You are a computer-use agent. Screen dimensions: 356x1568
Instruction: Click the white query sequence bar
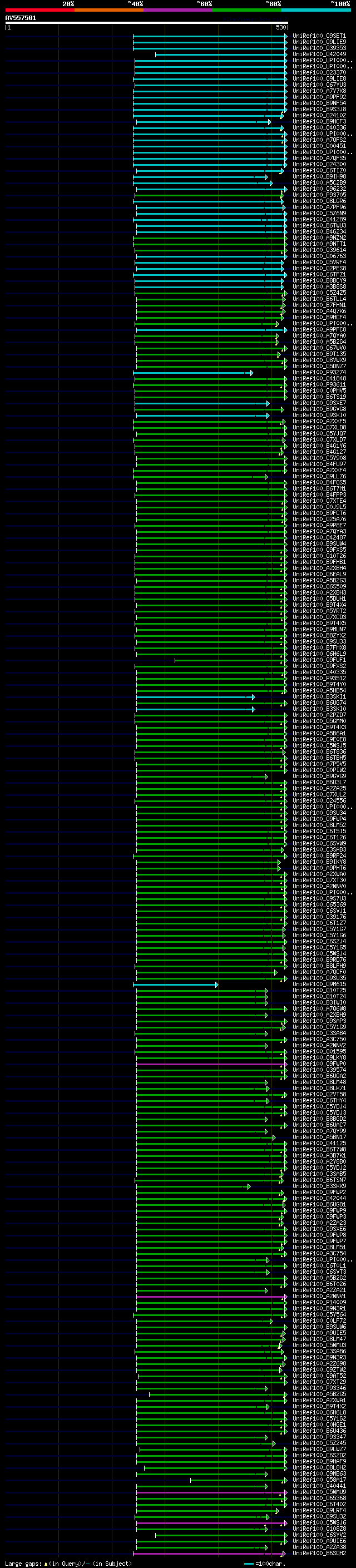(146, 22)
